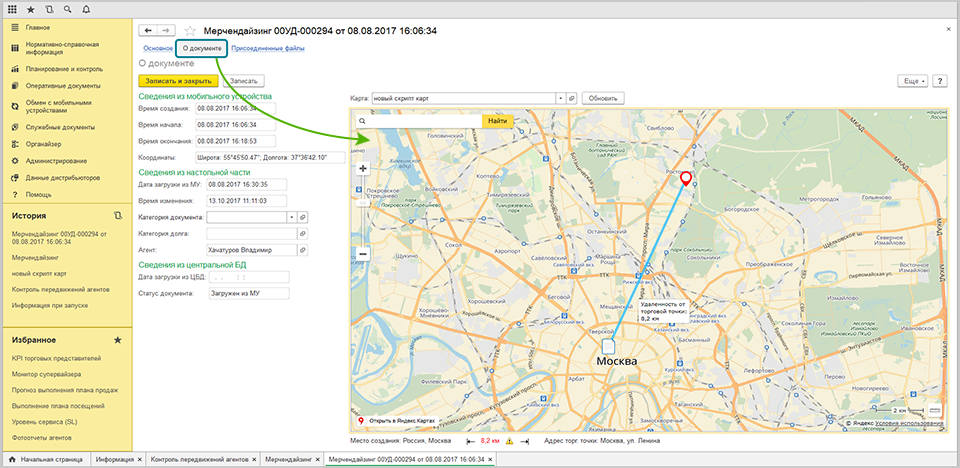Open help with the question mark button
The image size is (960, 468).
pyautogui.click(x=940, y=81)
